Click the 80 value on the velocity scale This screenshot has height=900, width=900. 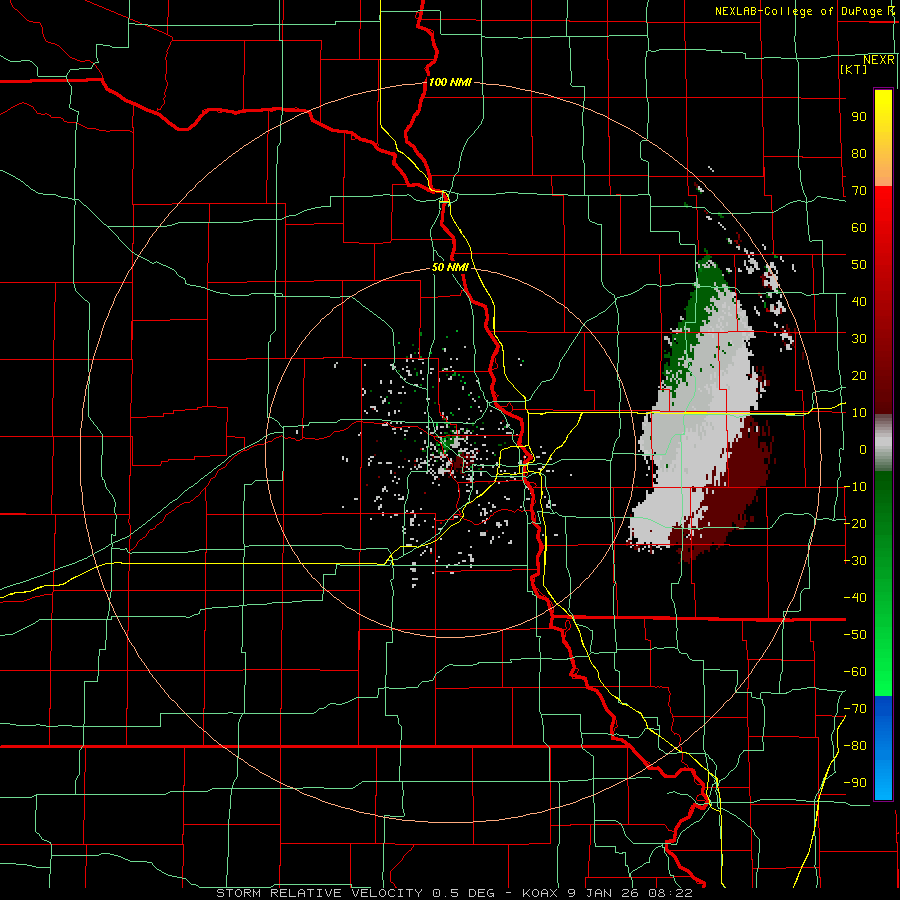(x=859, y=154)
